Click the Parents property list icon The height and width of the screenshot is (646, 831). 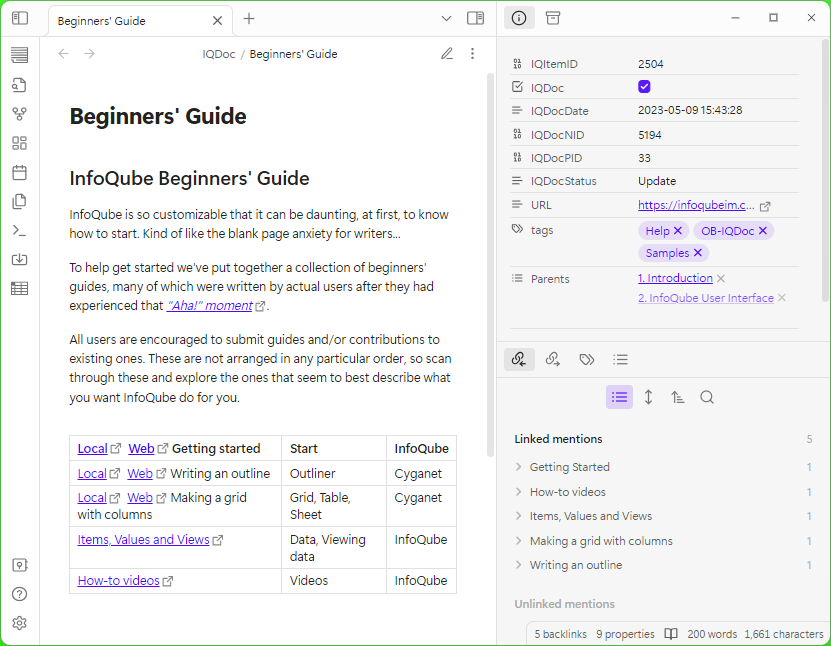[517, 278]
